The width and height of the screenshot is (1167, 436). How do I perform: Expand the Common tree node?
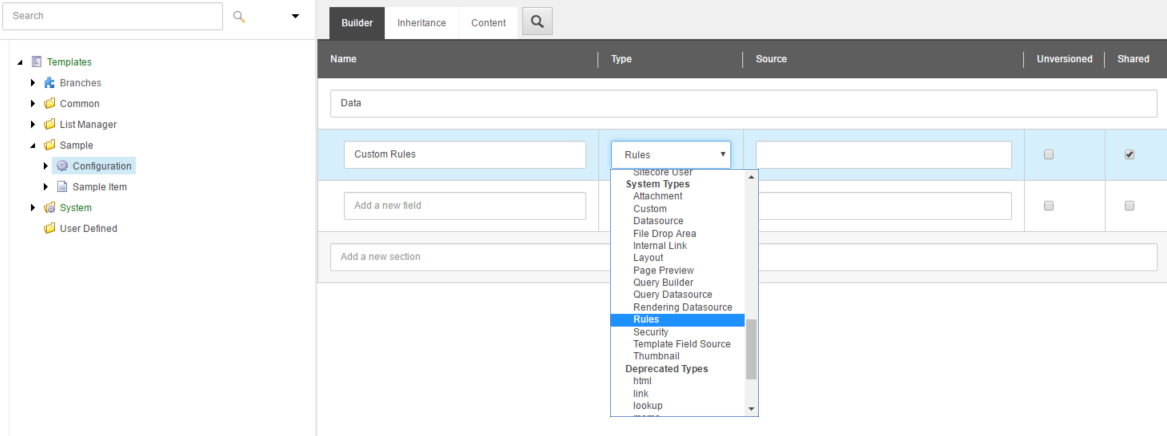tap(33, 103)
